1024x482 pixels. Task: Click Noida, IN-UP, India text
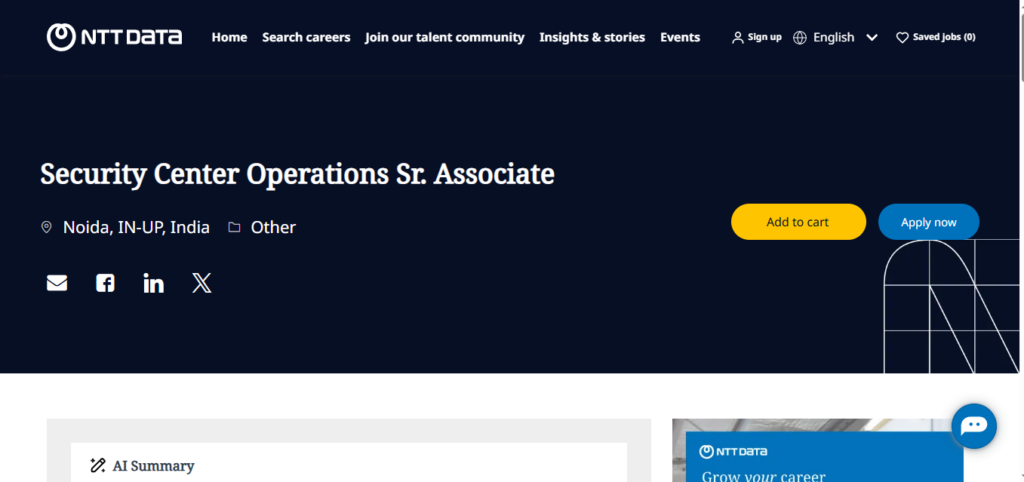(x=136, y=227)
